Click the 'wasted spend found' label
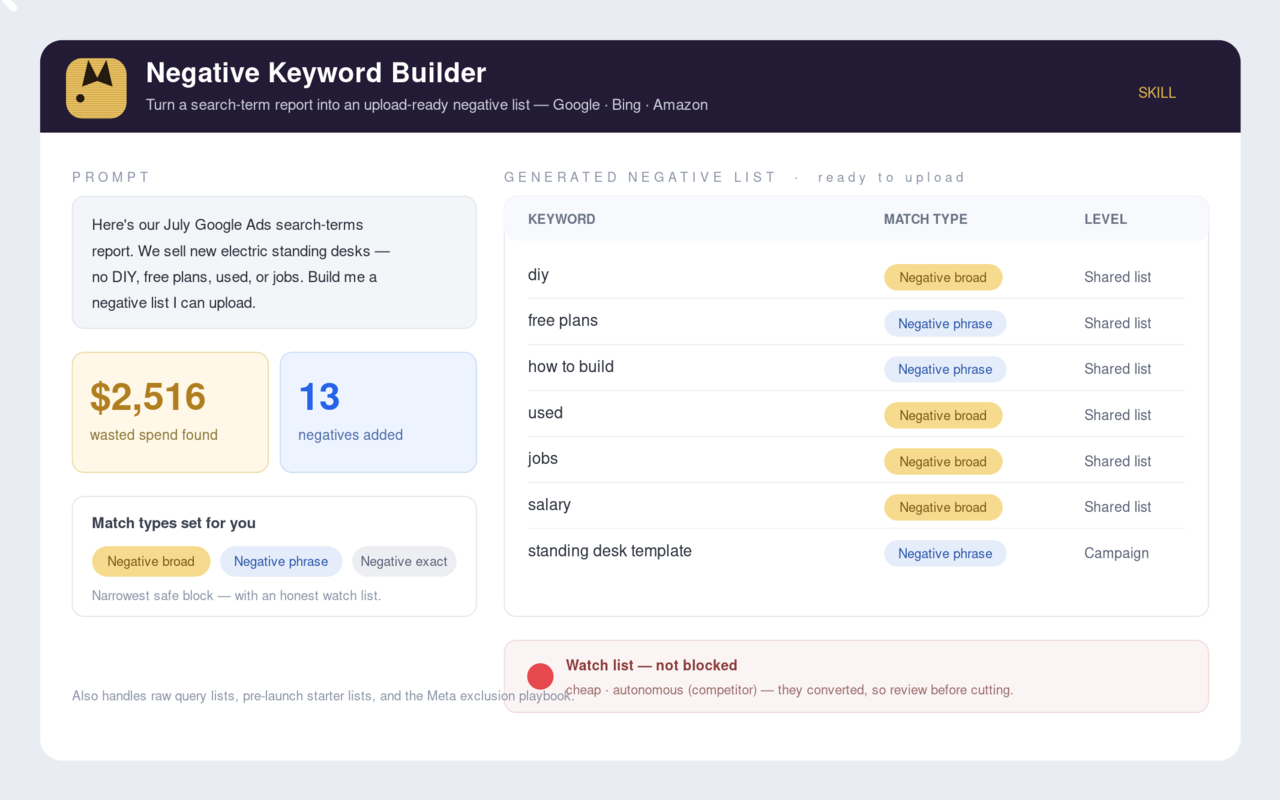The image size is (1280, 800). (x=154, y=435)
